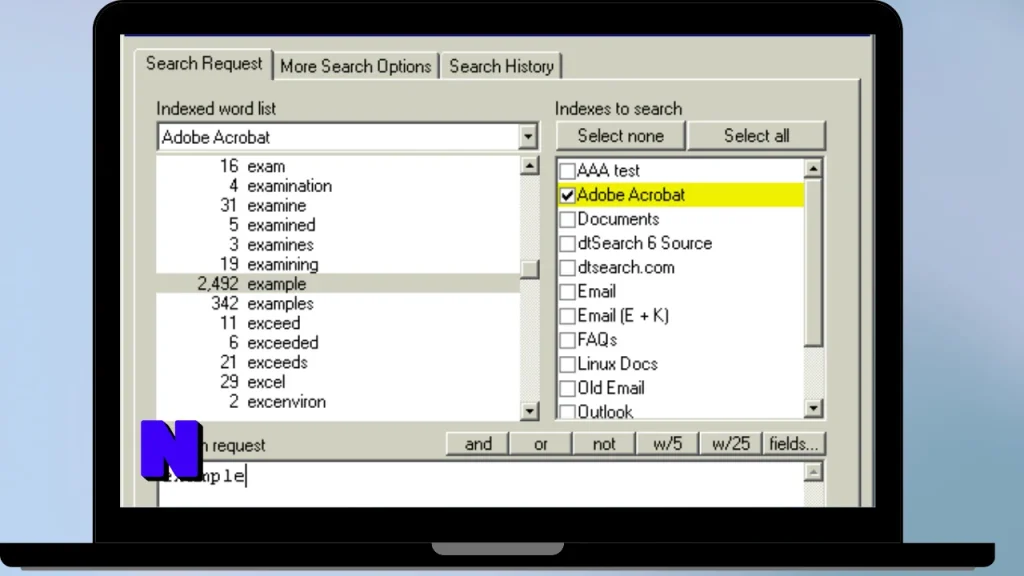Click inside the search request text box
The width and height of the screenshot is (1024, 576).
[x=481, y=484]
